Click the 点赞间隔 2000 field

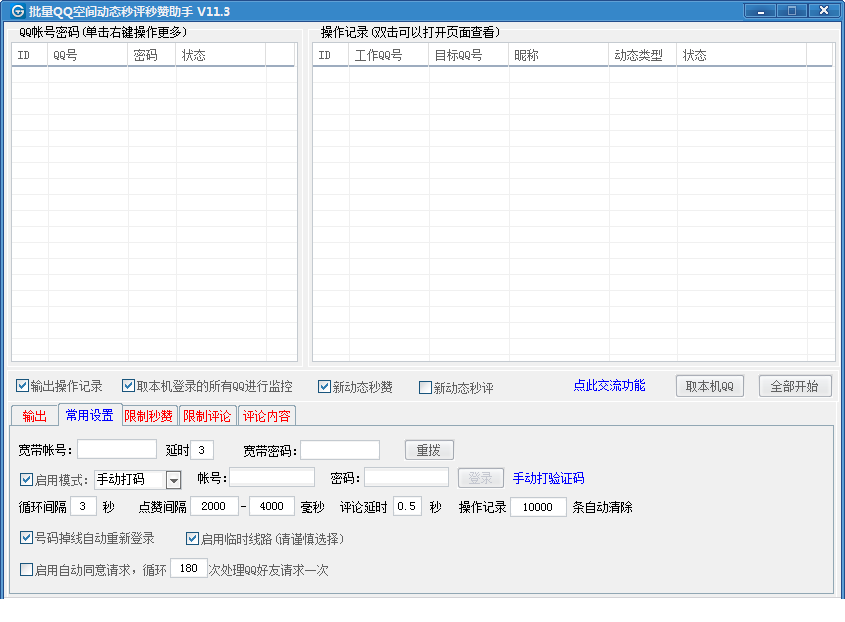pos(213,506)
